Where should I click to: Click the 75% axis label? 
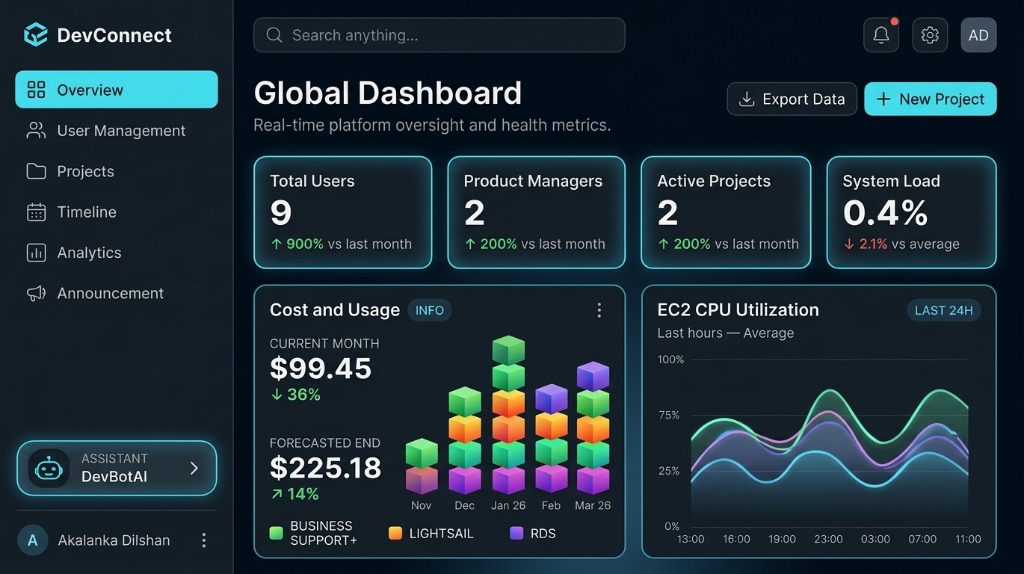click(669, 415)
